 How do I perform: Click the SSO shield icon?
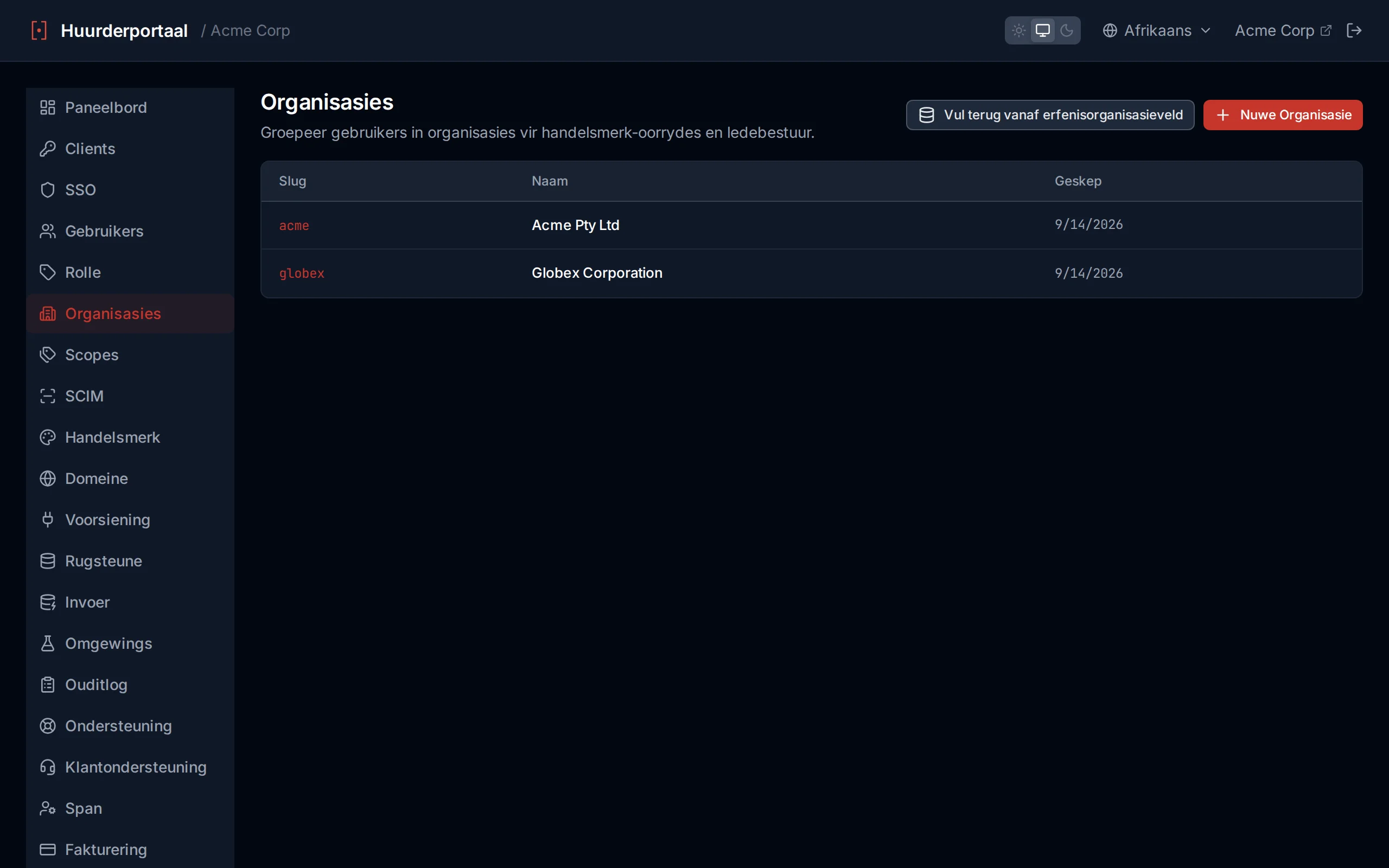click(48, 190)
